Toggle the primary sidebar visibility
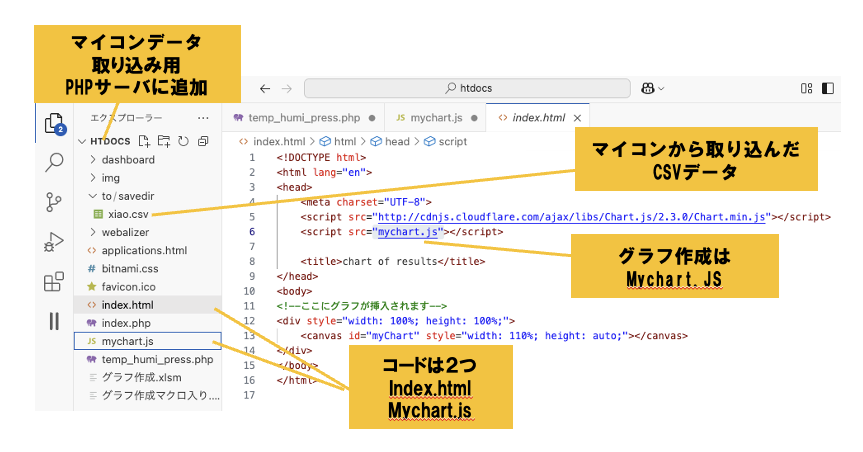 (x=828, y=88)
